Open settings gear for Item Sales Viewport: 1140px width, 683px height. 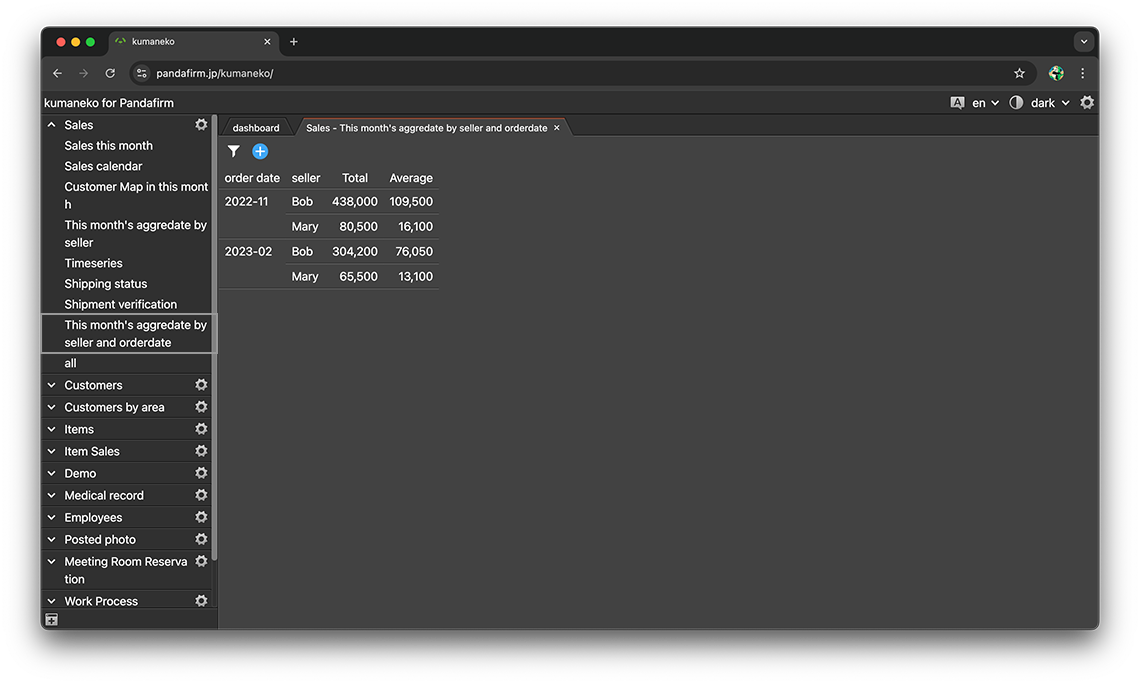(201, 451)
